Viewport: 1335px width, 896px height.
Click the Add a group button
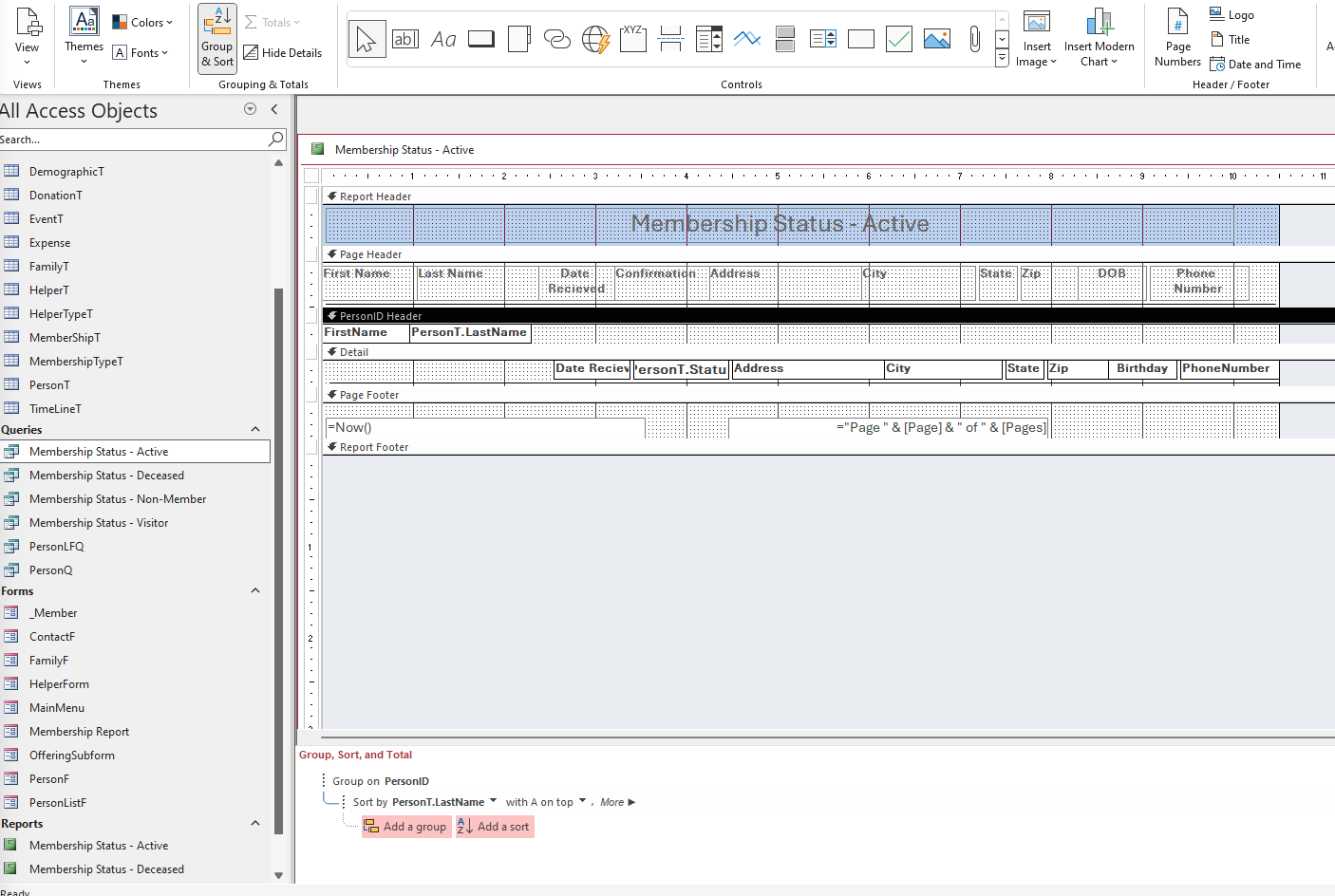[406, 827]
